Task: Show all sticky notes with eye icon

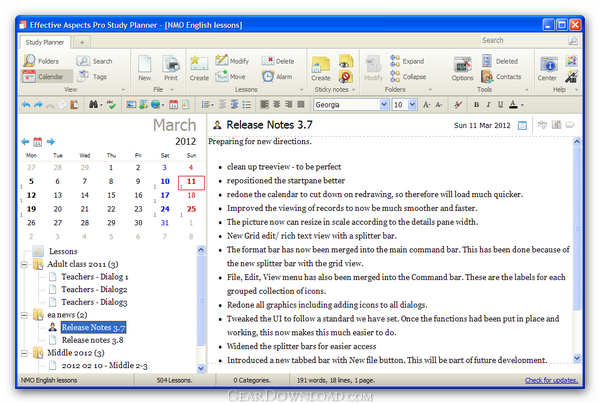Action: click(346, 61)
